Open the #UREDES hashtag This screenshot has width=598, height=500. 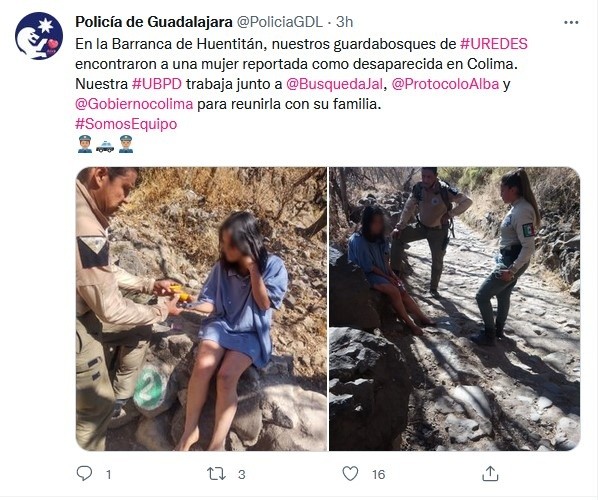pyautogui.click(x=494, y=44)
